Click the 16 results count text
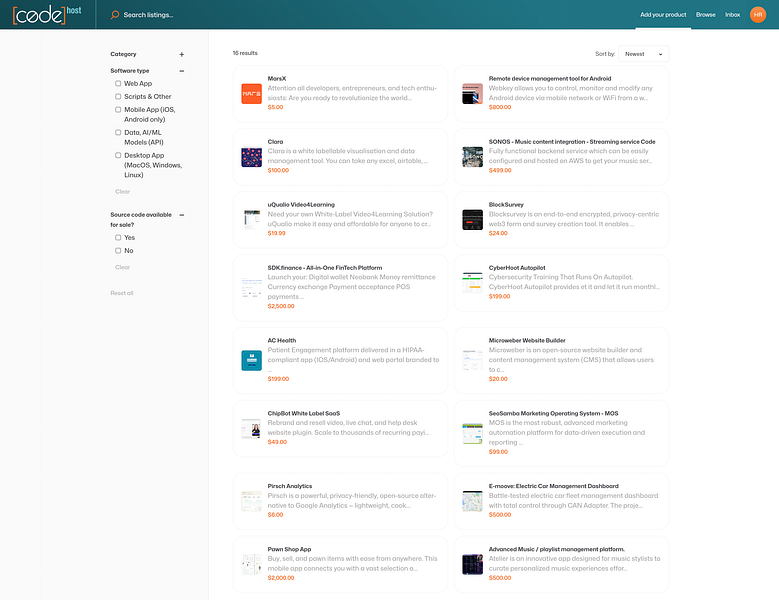Viewport: 779px width, 600px height. pos(245,53)
